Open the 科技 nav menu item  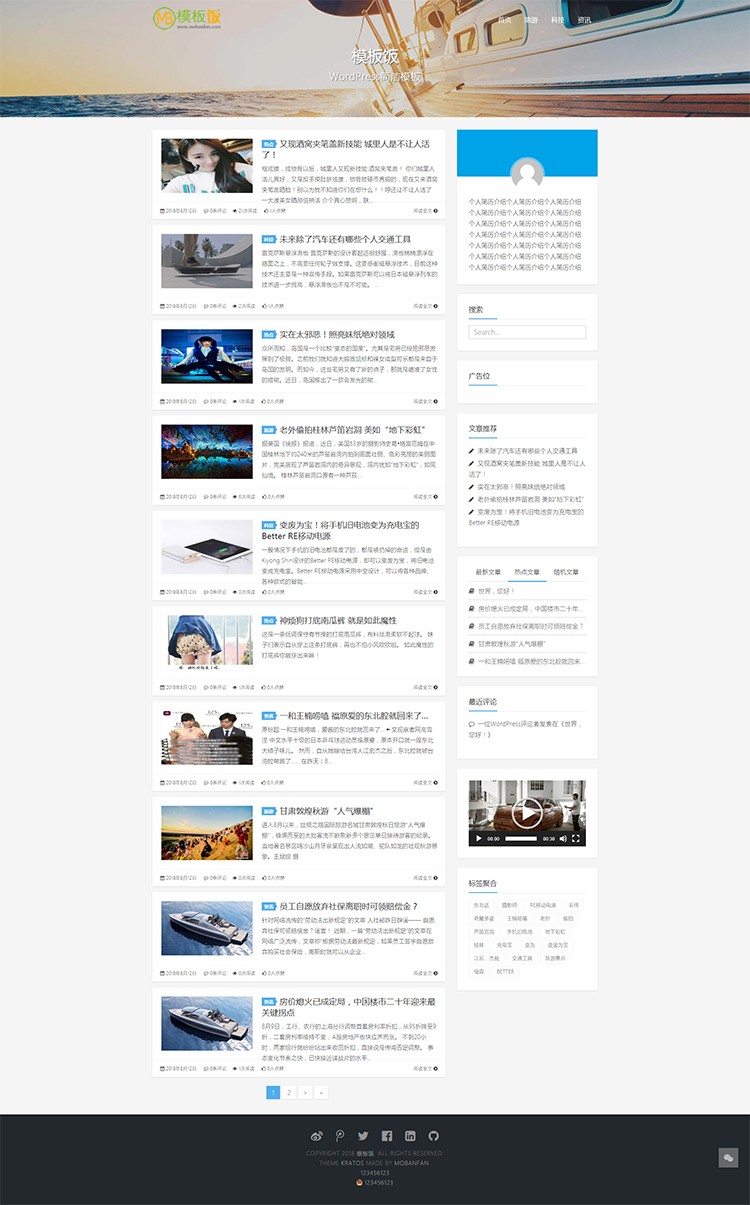point(557,19)
